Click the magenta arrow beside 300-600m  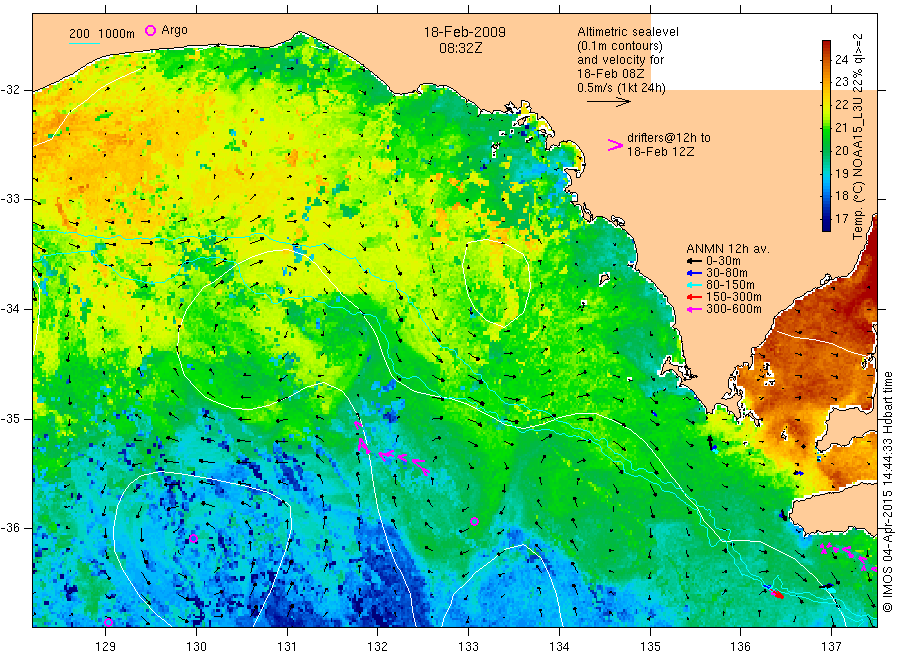pyautogui.click(x=694, y=309)
